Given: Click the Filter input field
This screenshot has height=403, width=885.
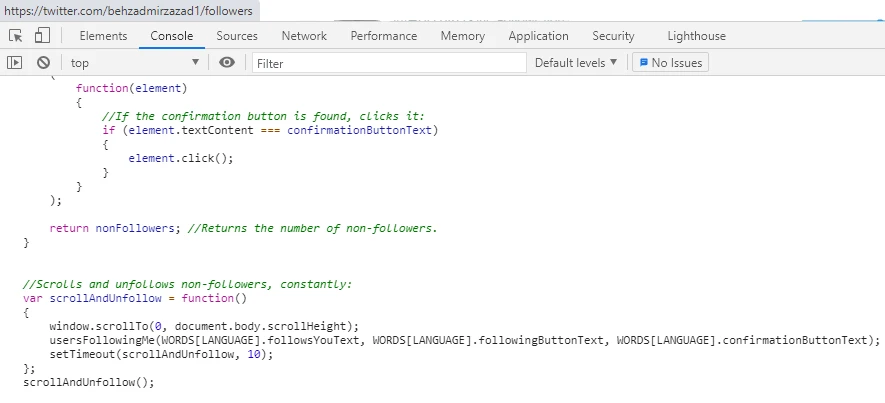Looking at the screenshot, I should click(388, 62).
